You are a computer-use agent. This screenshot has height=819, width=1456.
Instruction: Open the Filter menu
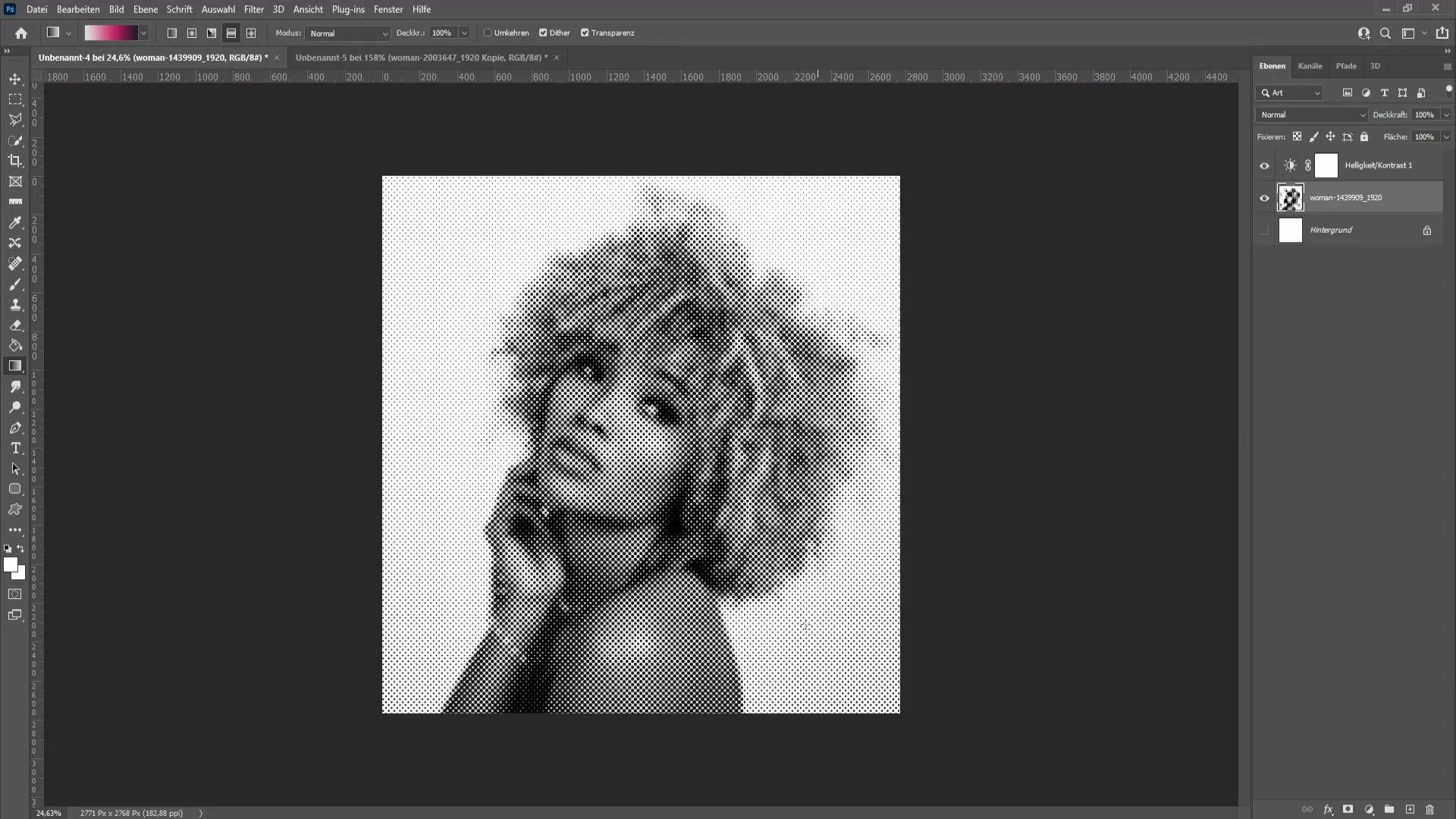click(x=254, y=9)
